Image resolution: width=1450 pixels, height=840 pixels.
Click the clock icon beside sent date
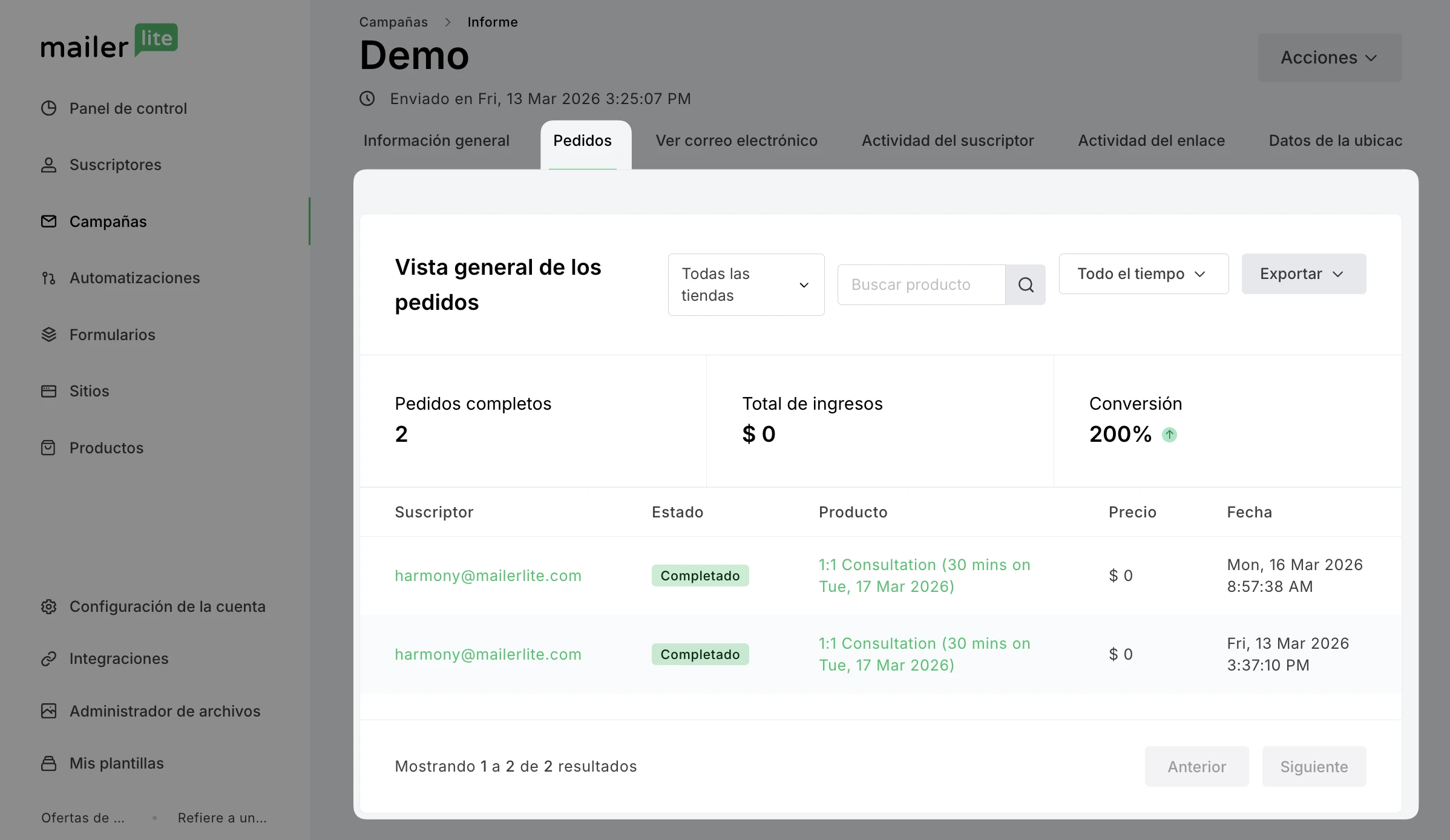(367, 99)
